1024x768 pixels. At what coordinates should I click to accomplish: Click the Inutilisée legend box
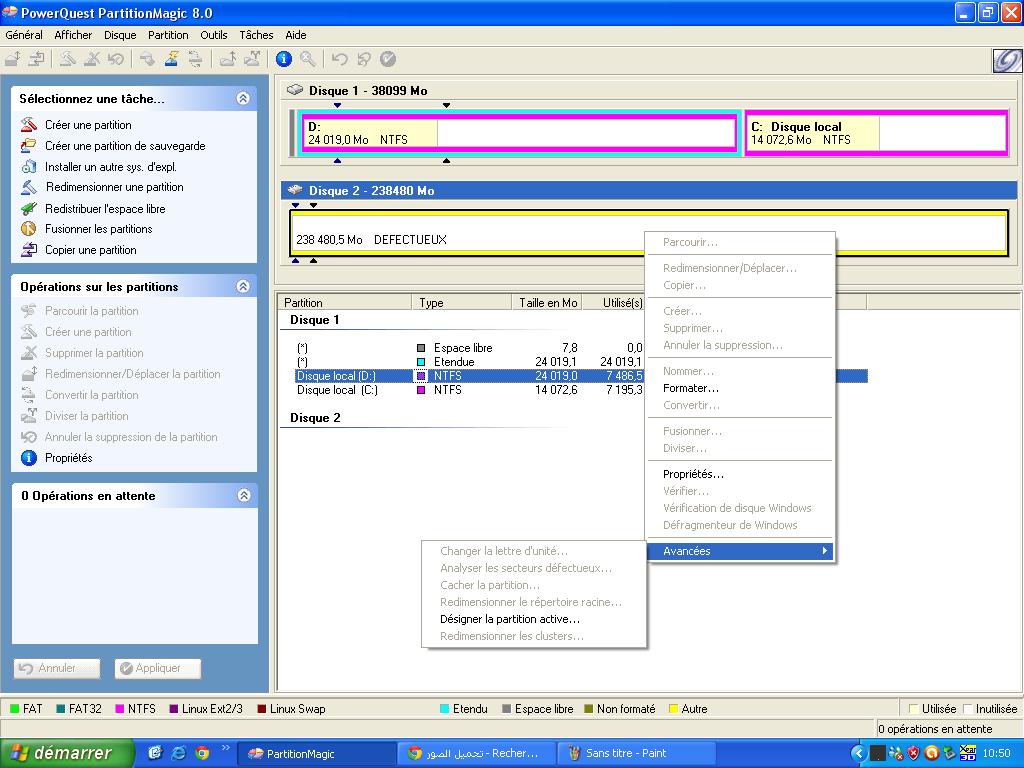(x=968, y=709)
